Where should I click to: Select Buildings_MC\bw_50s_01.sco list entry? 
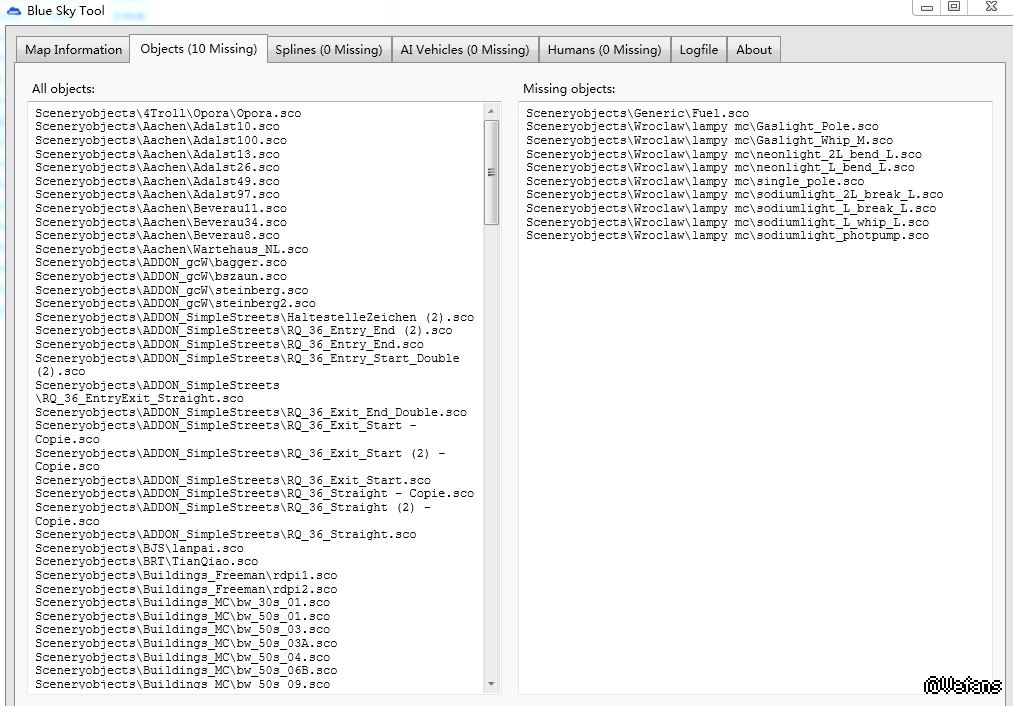(x=182, y=617)
